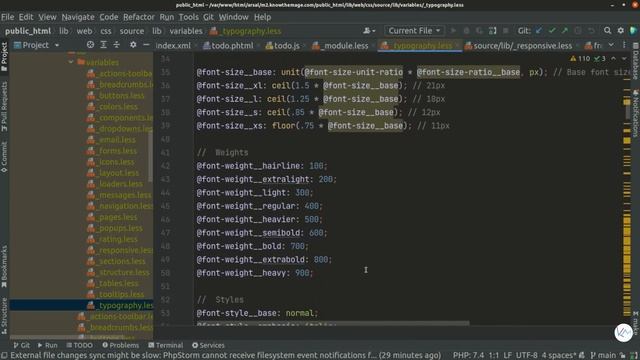Viewport: 640px width, 360px height.
Task: Switch to index.xml tab
Action: point(173,45)
